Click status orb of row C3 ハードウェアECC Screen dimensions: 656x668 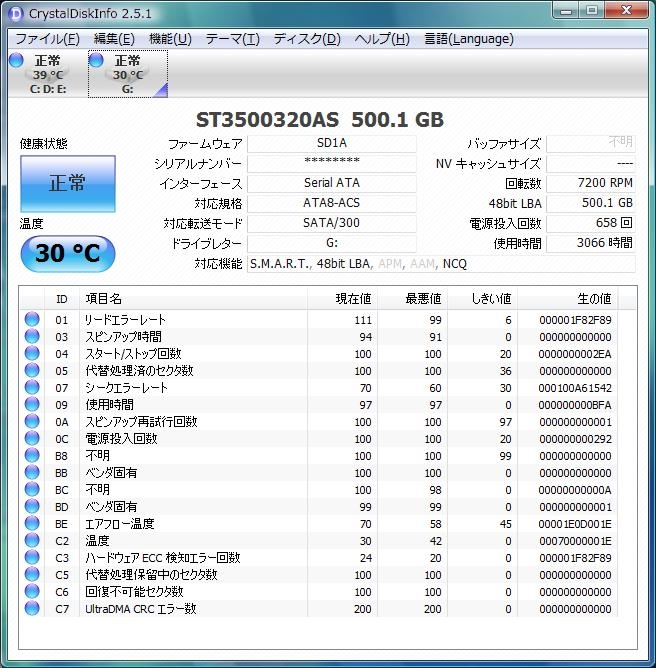point(32,557)
